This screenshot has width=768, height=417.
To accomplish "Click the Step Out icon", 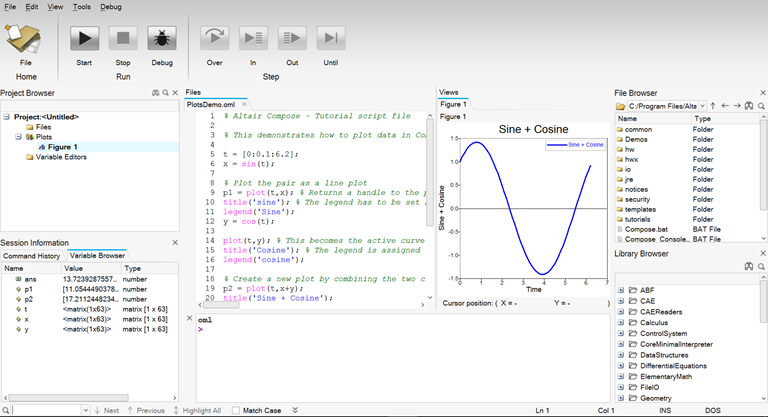I will [292, 39].
